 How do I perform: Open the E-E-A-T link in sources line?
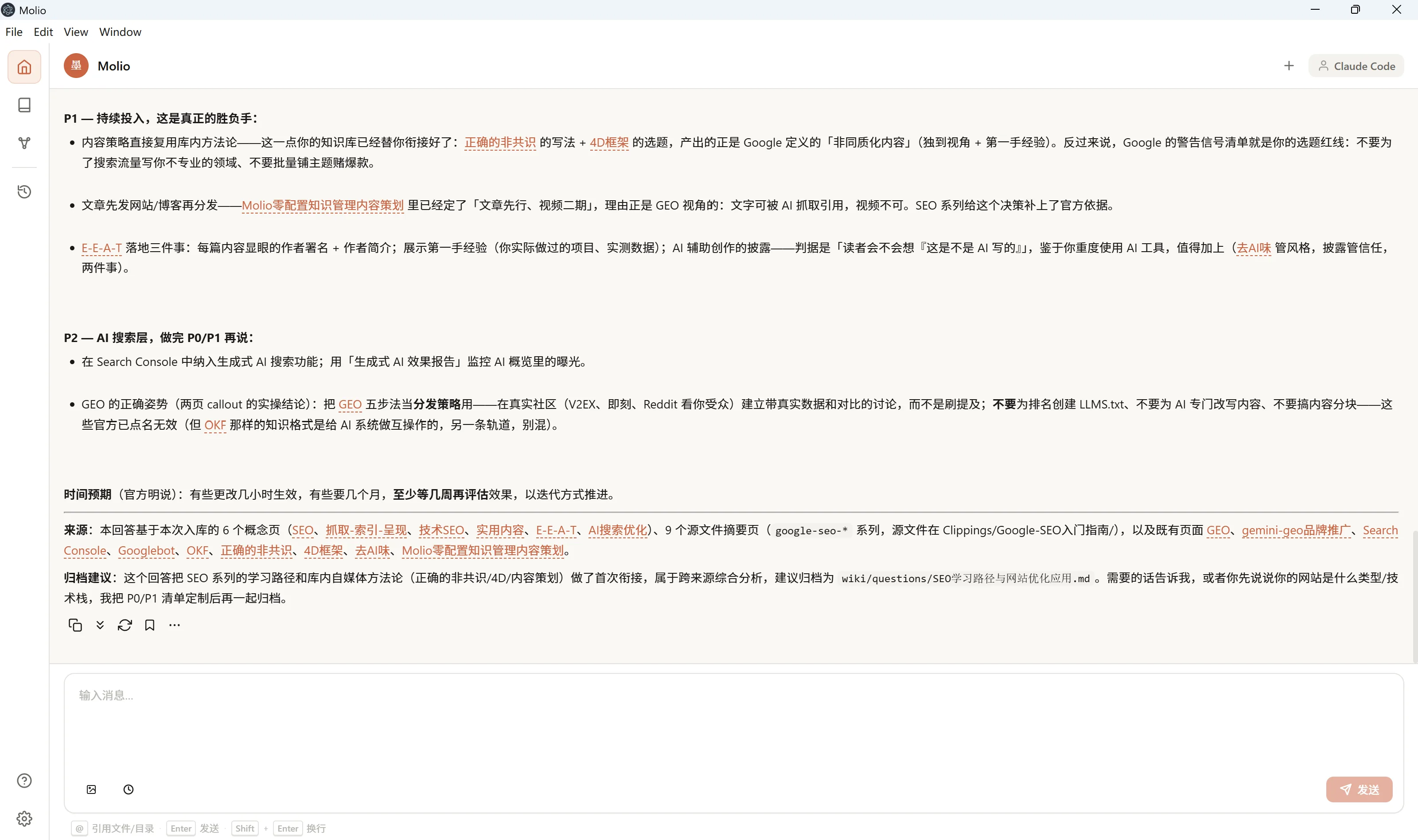[556, 530]
